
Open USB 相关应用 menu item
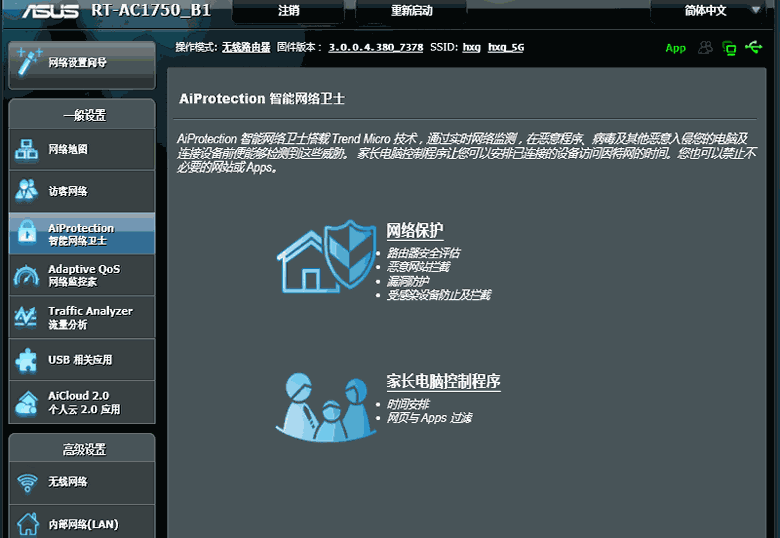coord(82,359)
